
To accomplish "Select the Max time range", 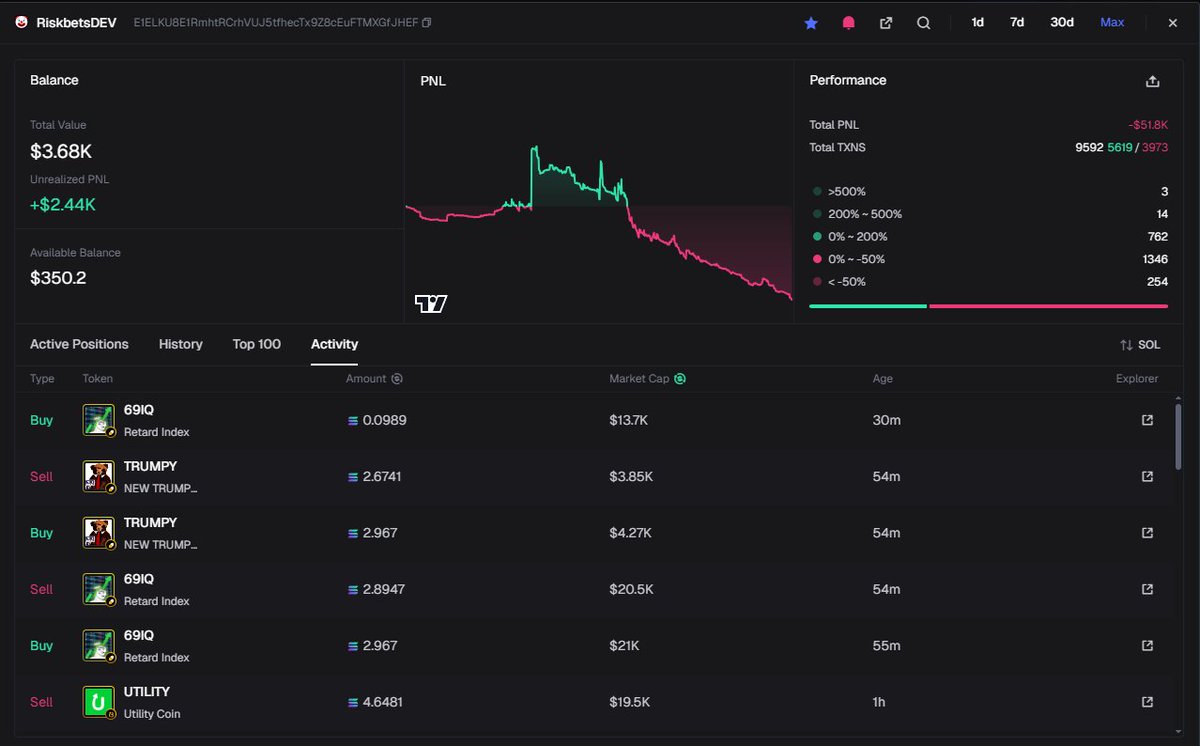I will click(x=1112, y=22).
